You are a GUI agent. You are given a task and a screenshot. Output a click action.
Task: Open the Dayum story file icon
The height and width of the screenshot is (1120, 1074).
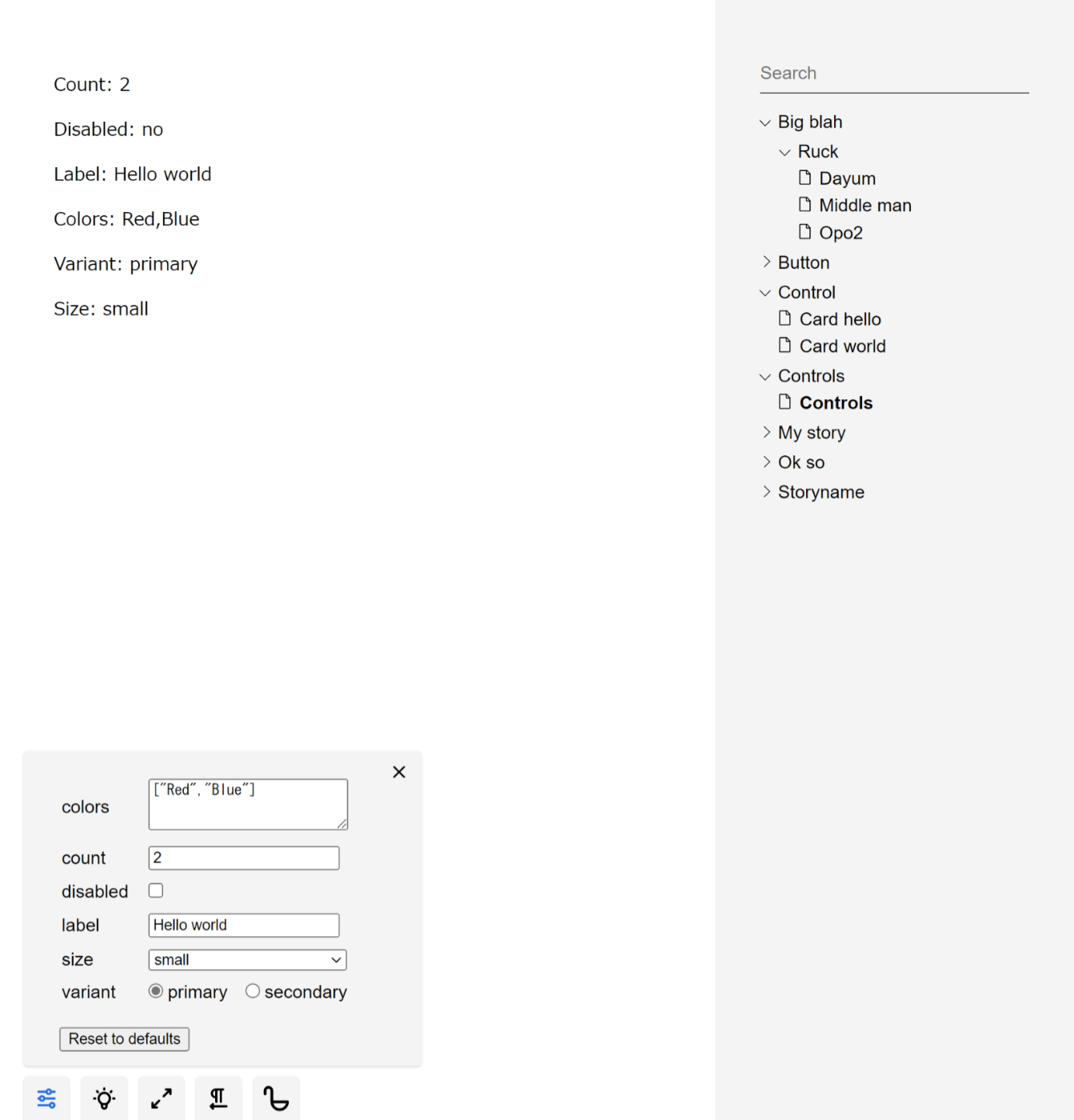click(805, 178)
